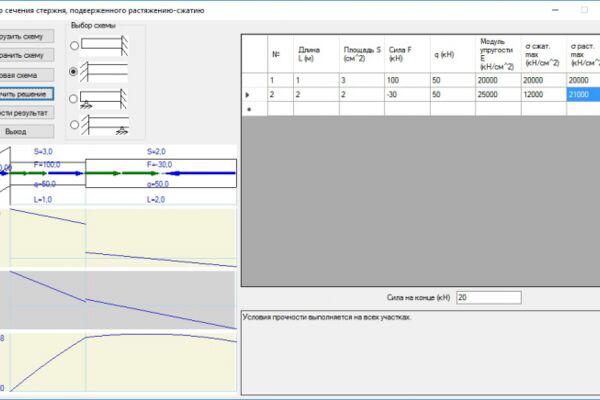Click the 'Загрузить схему' button
Image resolution: width=600 pixels, height=400 pixels.
coord(27,36)
